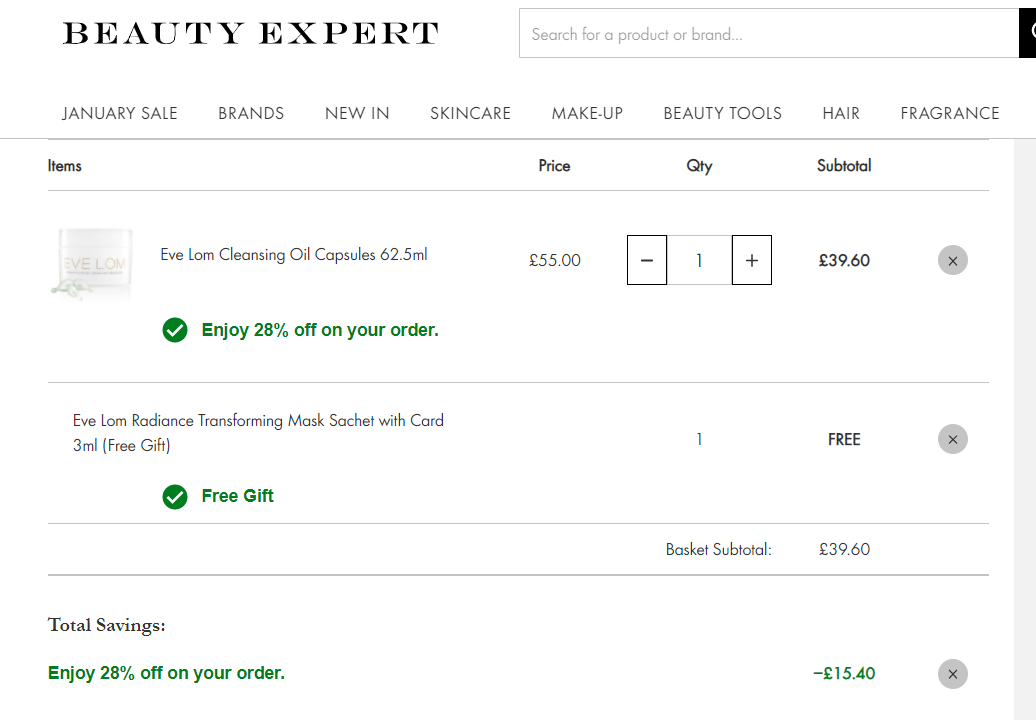The height and width of the screenshot is (720, 1036).
Task: Click the search magnifier button
Action: [x=1028, y=33]
